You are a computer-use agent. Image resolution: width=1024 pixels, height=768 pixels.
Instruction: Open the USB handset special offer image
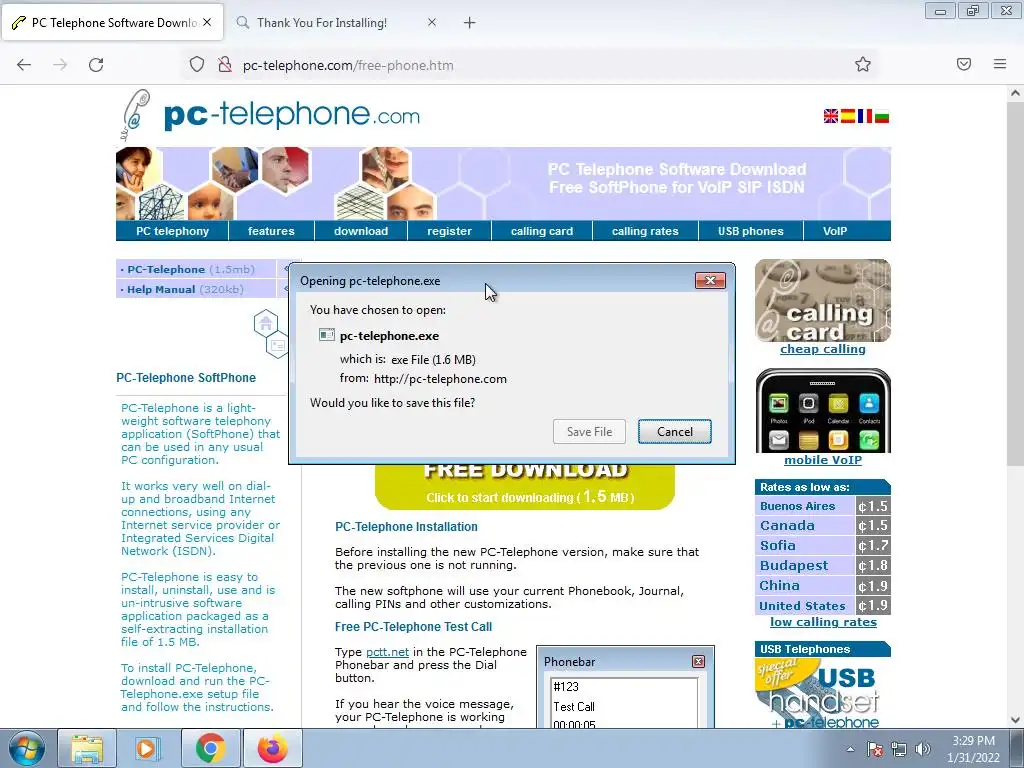(823, 693)
